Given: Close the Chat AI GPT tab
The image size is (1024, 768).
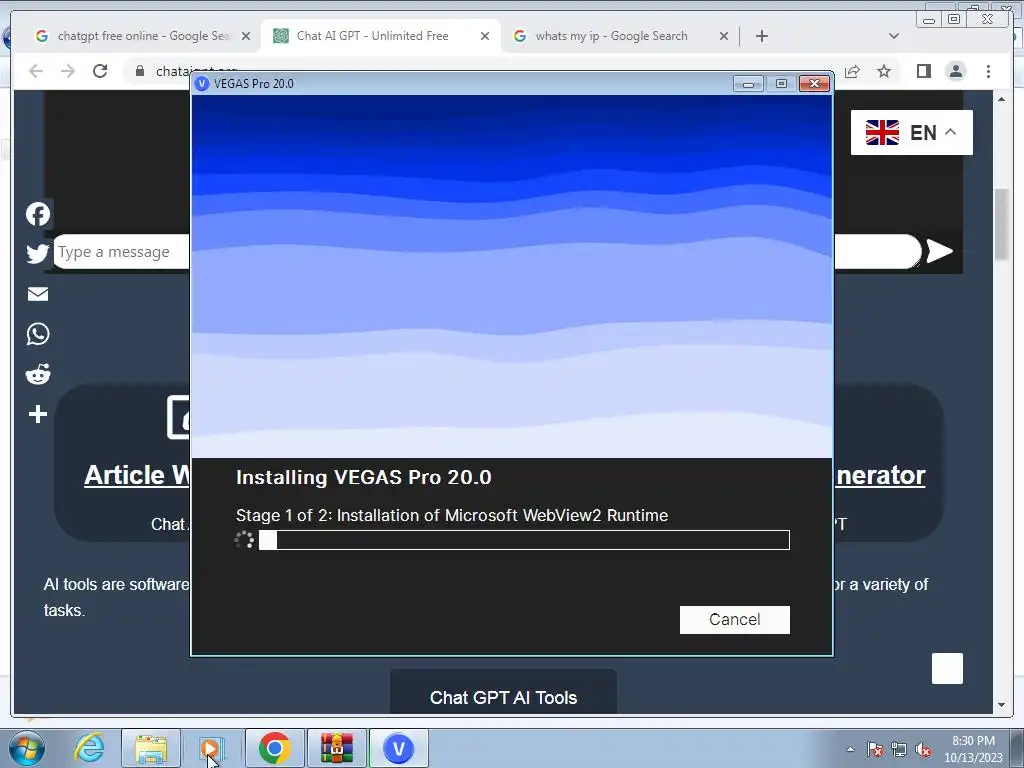Looking at the screenshot, I should (485, 37).
